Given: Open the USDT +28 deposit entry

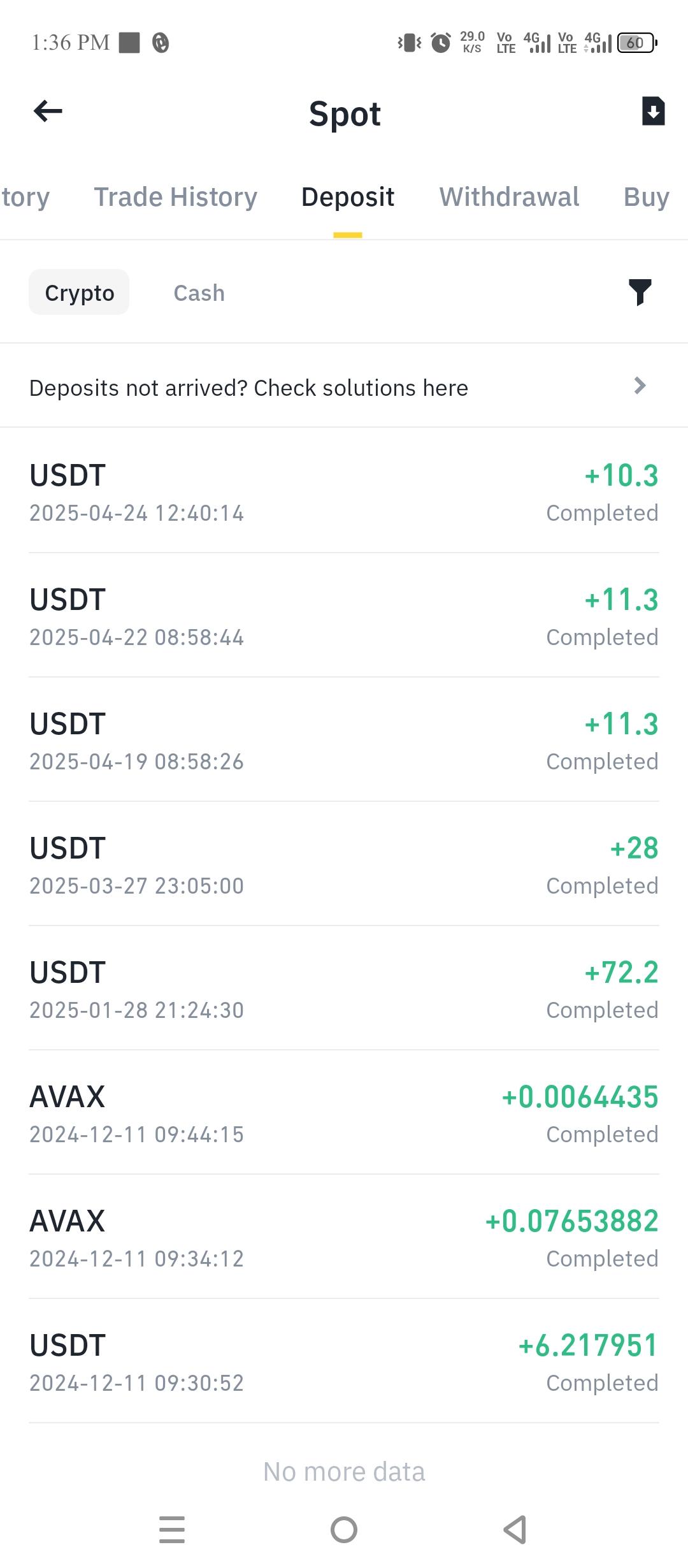Looking at the screenshot, I should click(344, 866).
